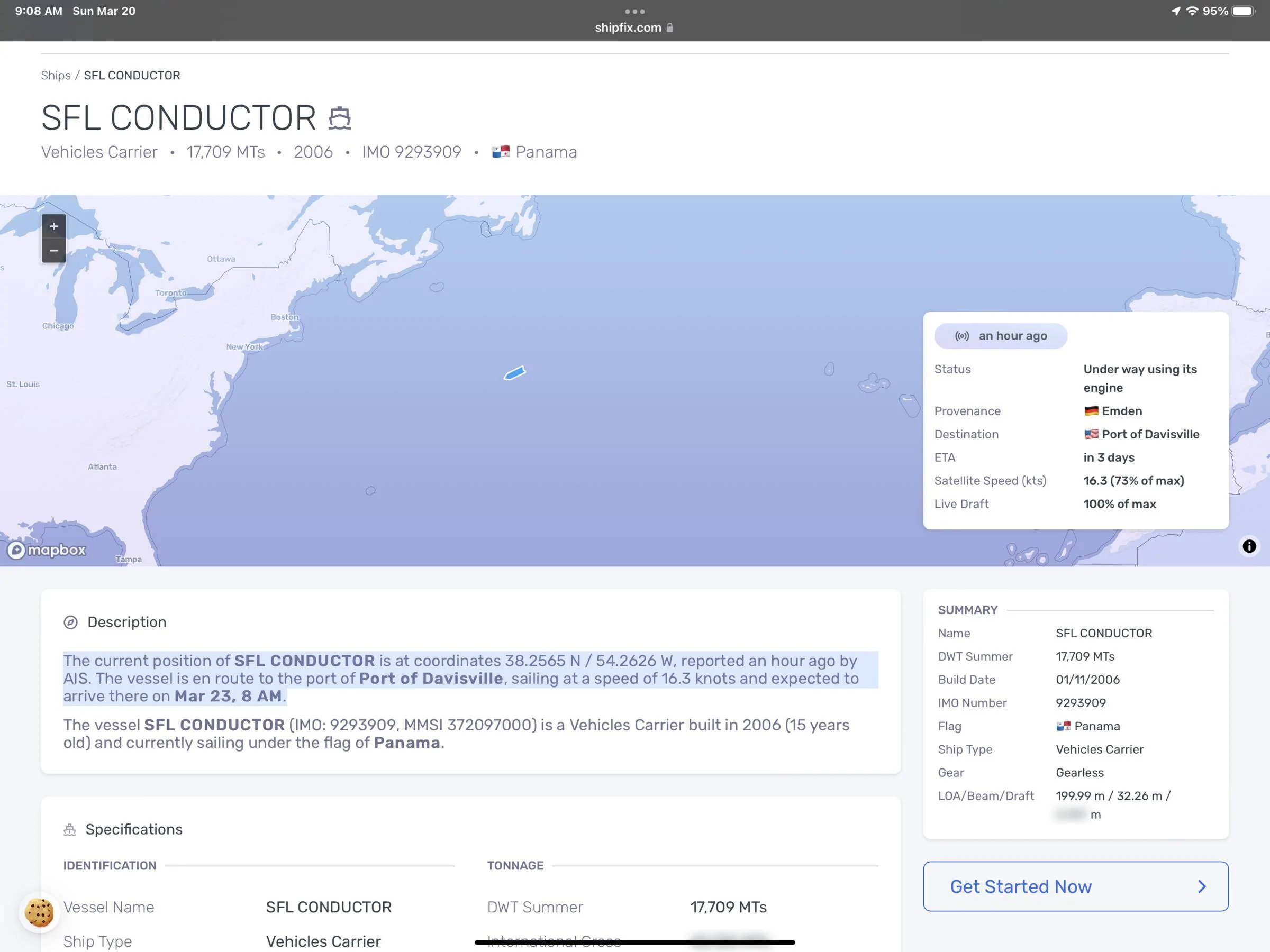Click the Specifications section heading
The height and width of the screenshot is (952, 1270).
pos(134,830)
